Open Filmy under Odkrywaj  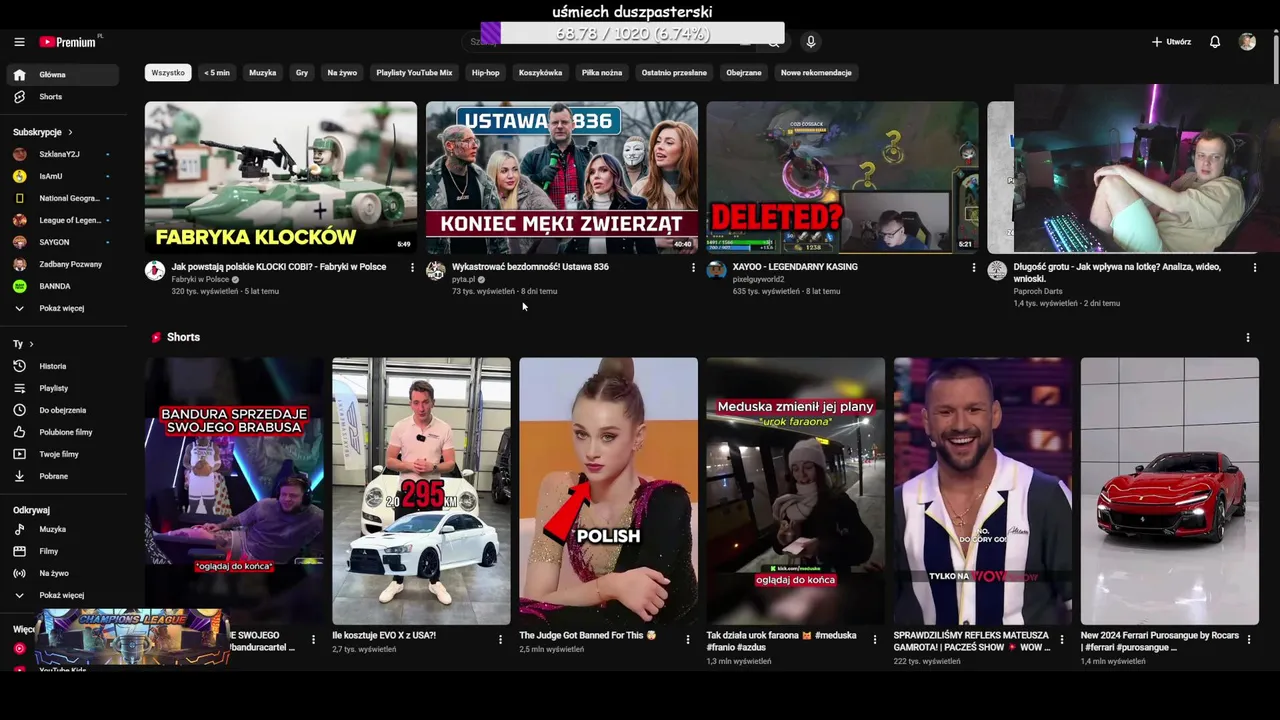tap(62, 551)
